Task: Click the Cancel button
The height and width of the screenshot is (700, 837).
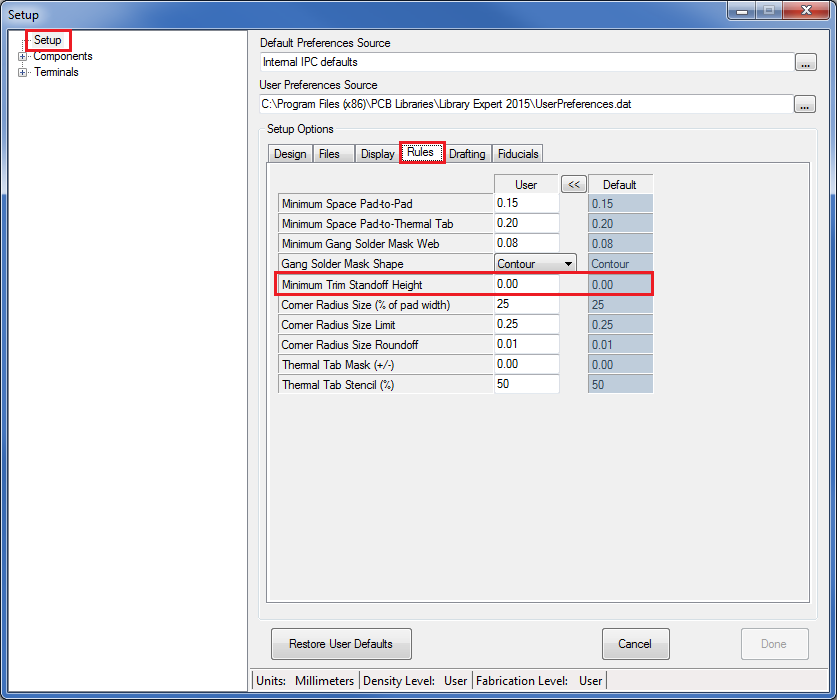Action: coord(635,644)
